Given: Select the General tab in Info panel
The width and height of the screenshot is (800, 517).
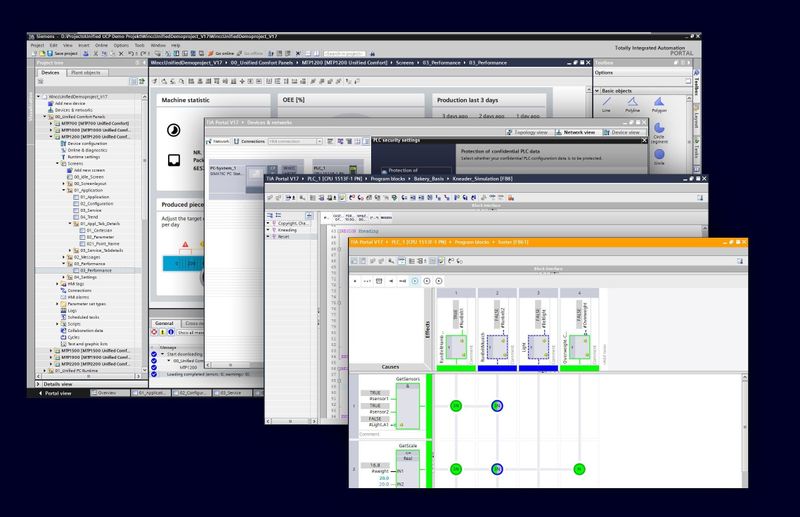Looking at the screenshot, I should [x=164, y=324].
